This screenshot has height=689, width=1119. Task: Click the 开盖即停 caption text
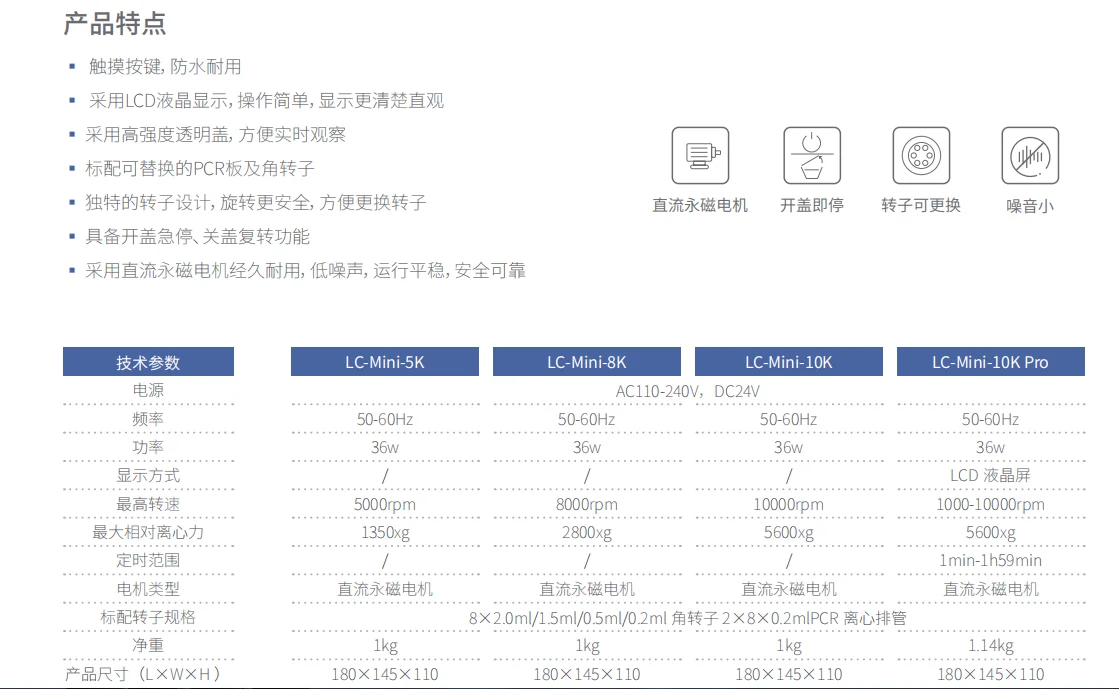click(x=811, y=206)
